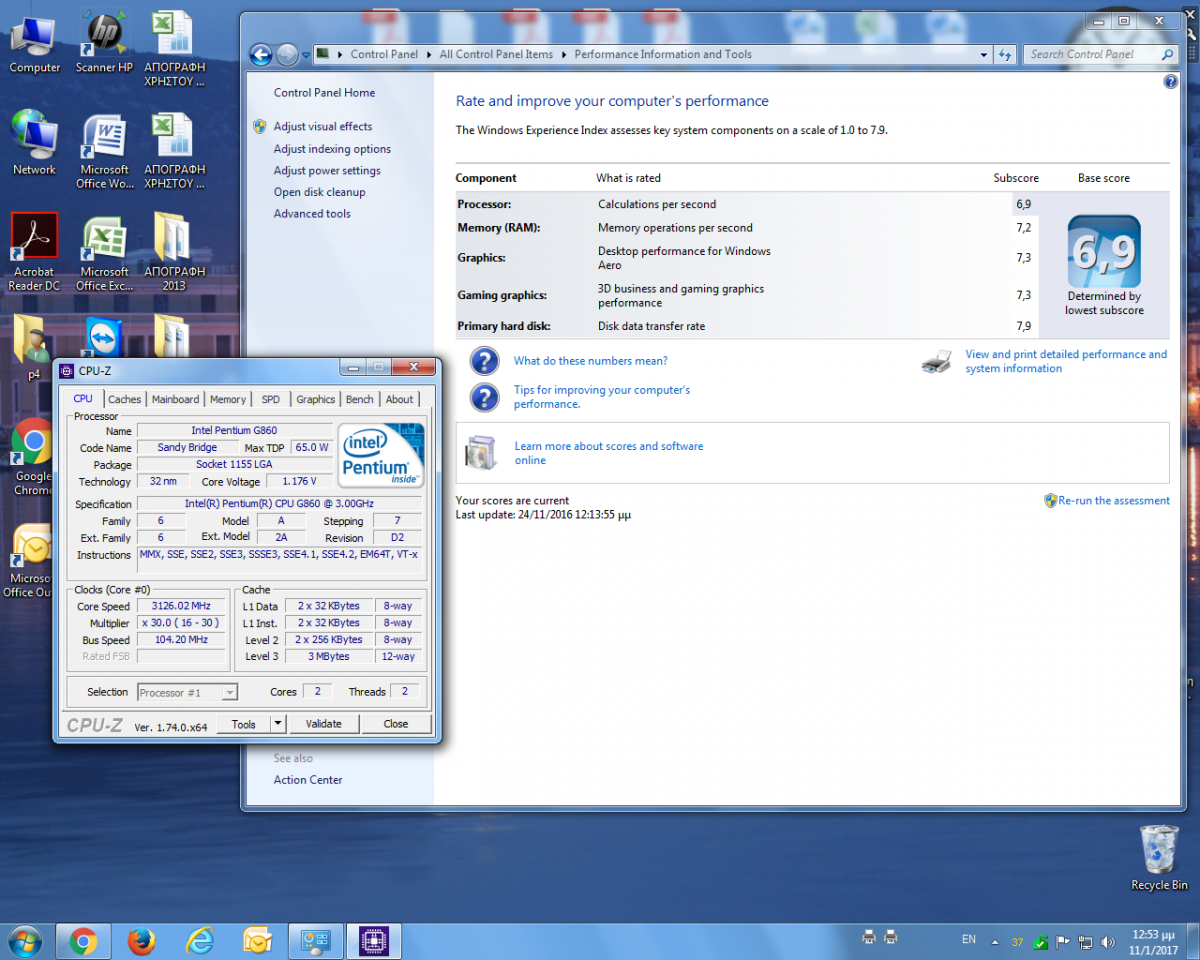Click the Tools button in CPU-Z
The height and width of the screenshot is (960, 1200).
tap(244, 724)
